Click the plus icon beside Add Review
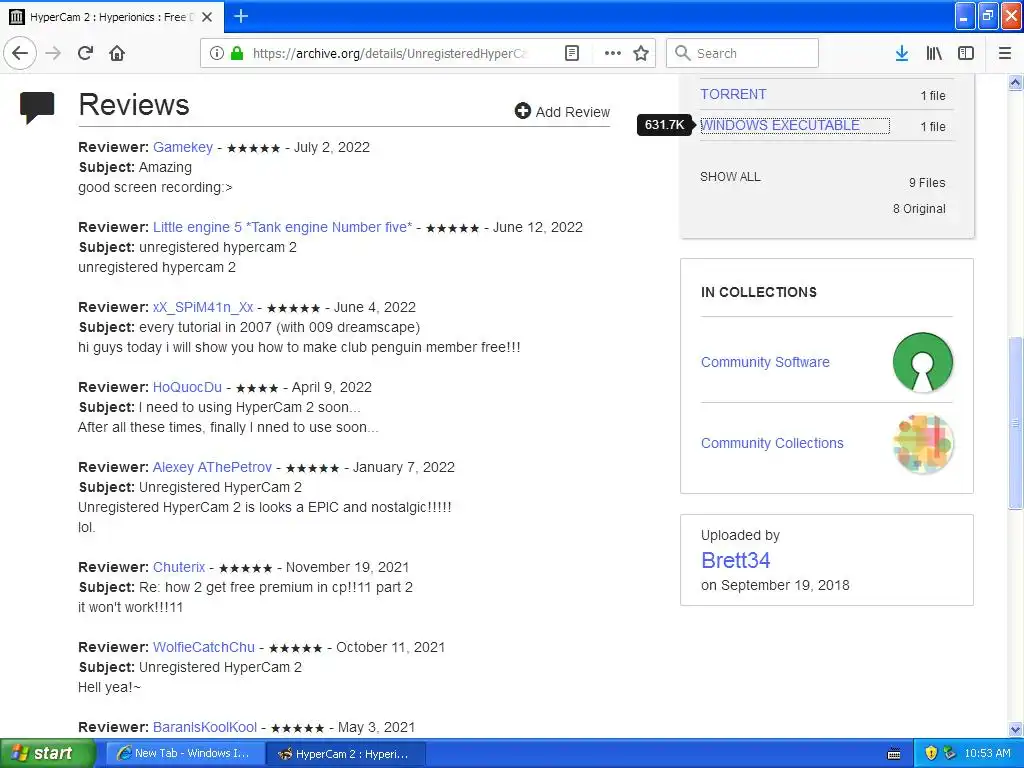Viewport: 1024px width, 768px height. pyautogui.click(x=522, y=111)
